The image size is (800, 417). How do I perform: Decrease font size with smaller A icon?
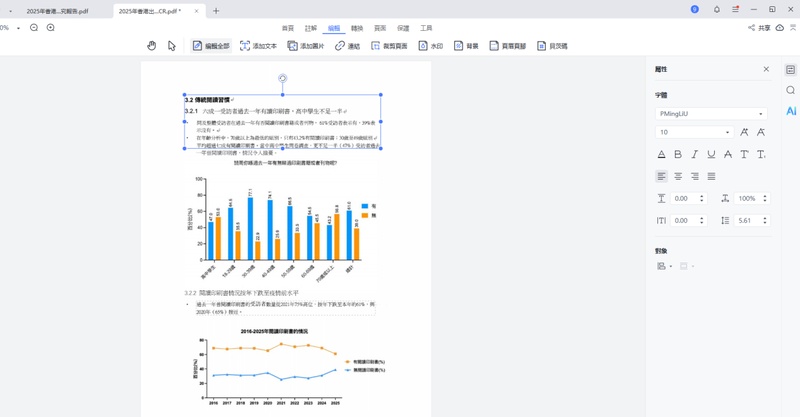click(761, 132)
